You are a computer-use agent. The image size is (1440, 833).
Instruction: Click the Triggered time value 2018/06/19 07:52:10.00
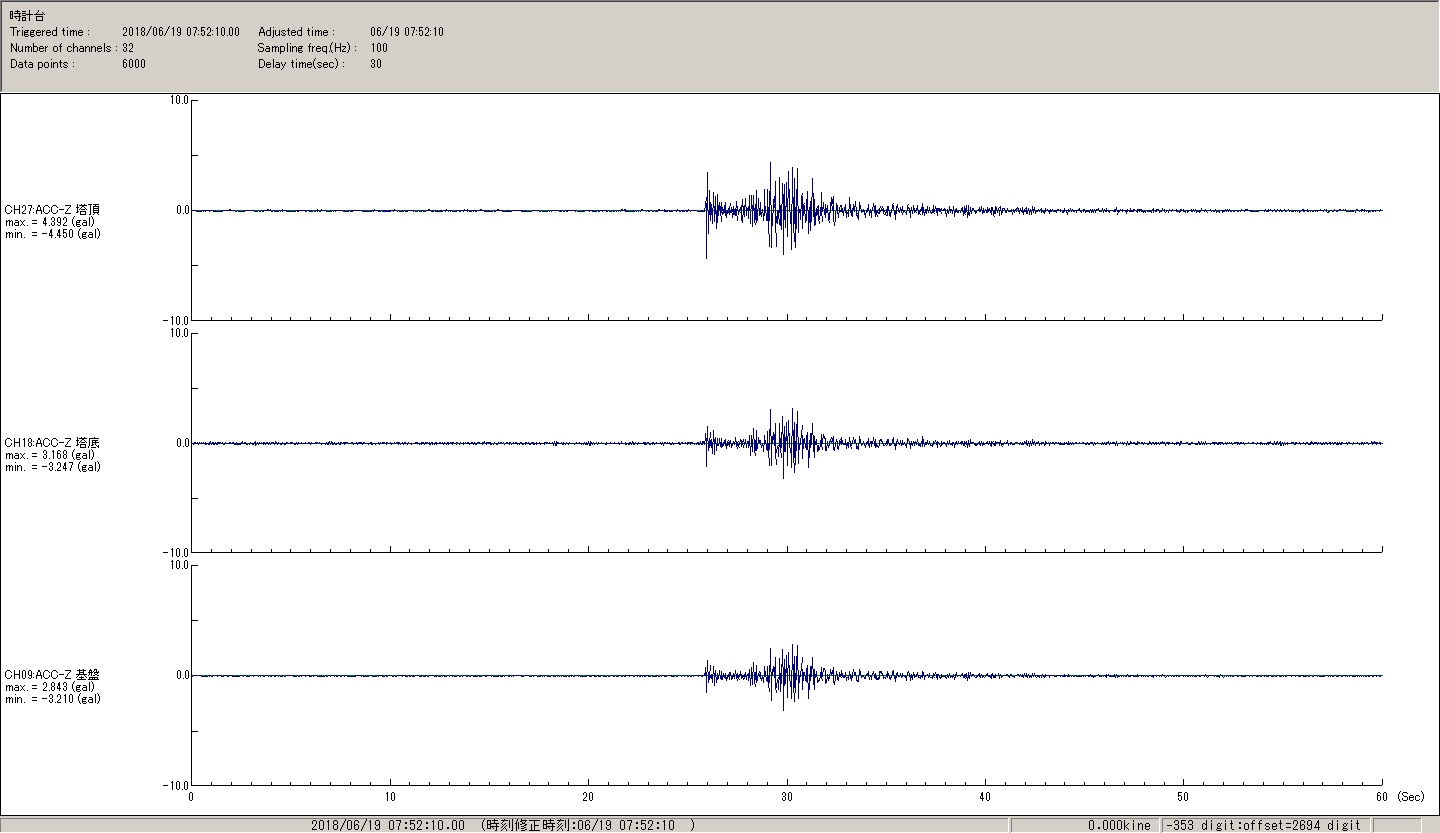[x=180, y=32]
